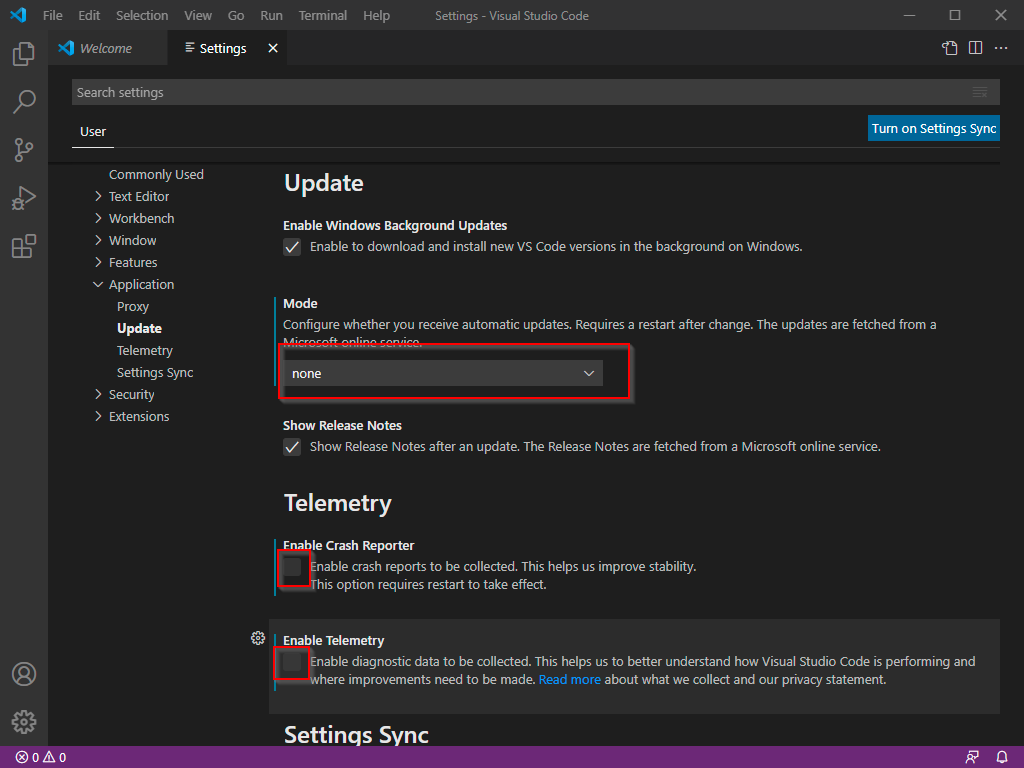Click the Settings Sync section heading

tap(356, 735)
